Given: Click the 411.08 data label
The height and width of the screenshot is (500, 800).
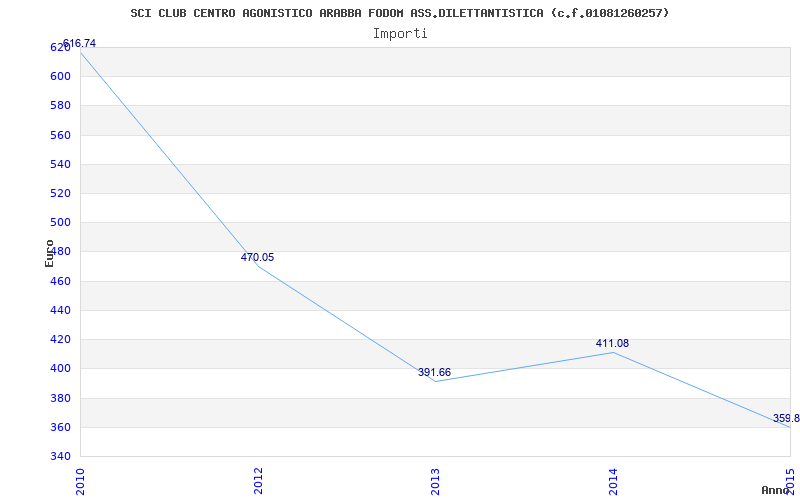Looking at the screenshot, I should (x=612, y=343).
